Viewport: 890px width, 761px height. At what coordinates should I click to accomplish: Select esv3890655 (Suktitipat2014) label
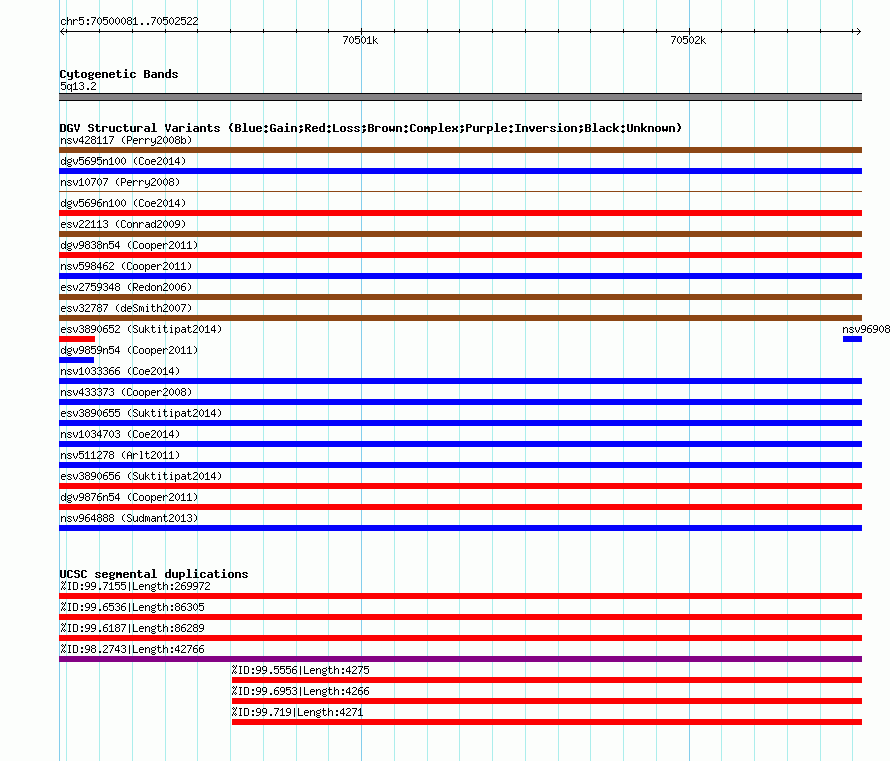pyautogui.click(x=141, y=413)
